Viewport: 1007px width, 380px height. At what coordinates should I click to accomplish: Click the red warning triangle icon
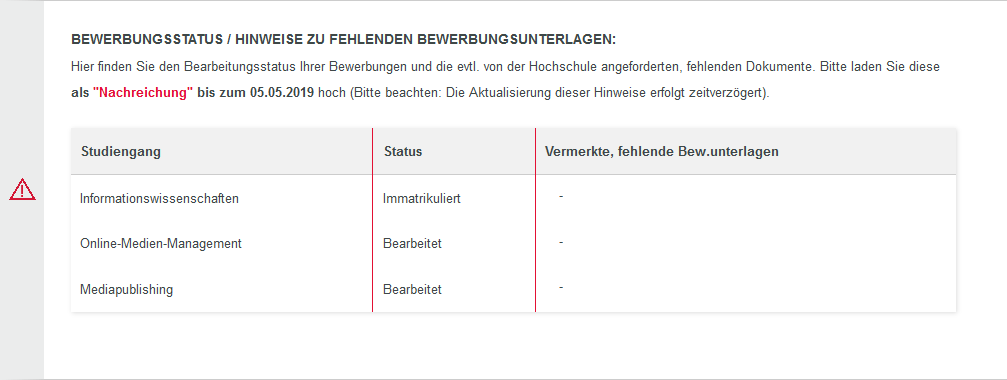[x=22, y=189]
